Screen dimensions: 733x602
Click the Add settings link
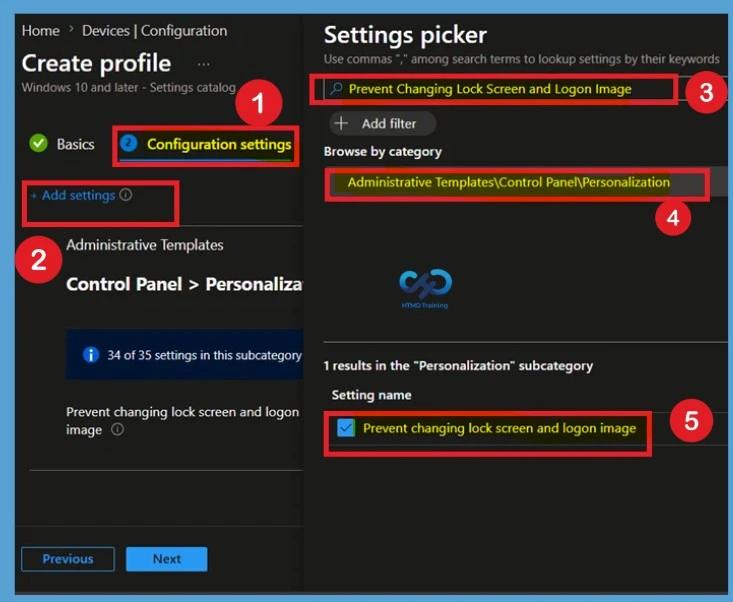click(73, 195)
